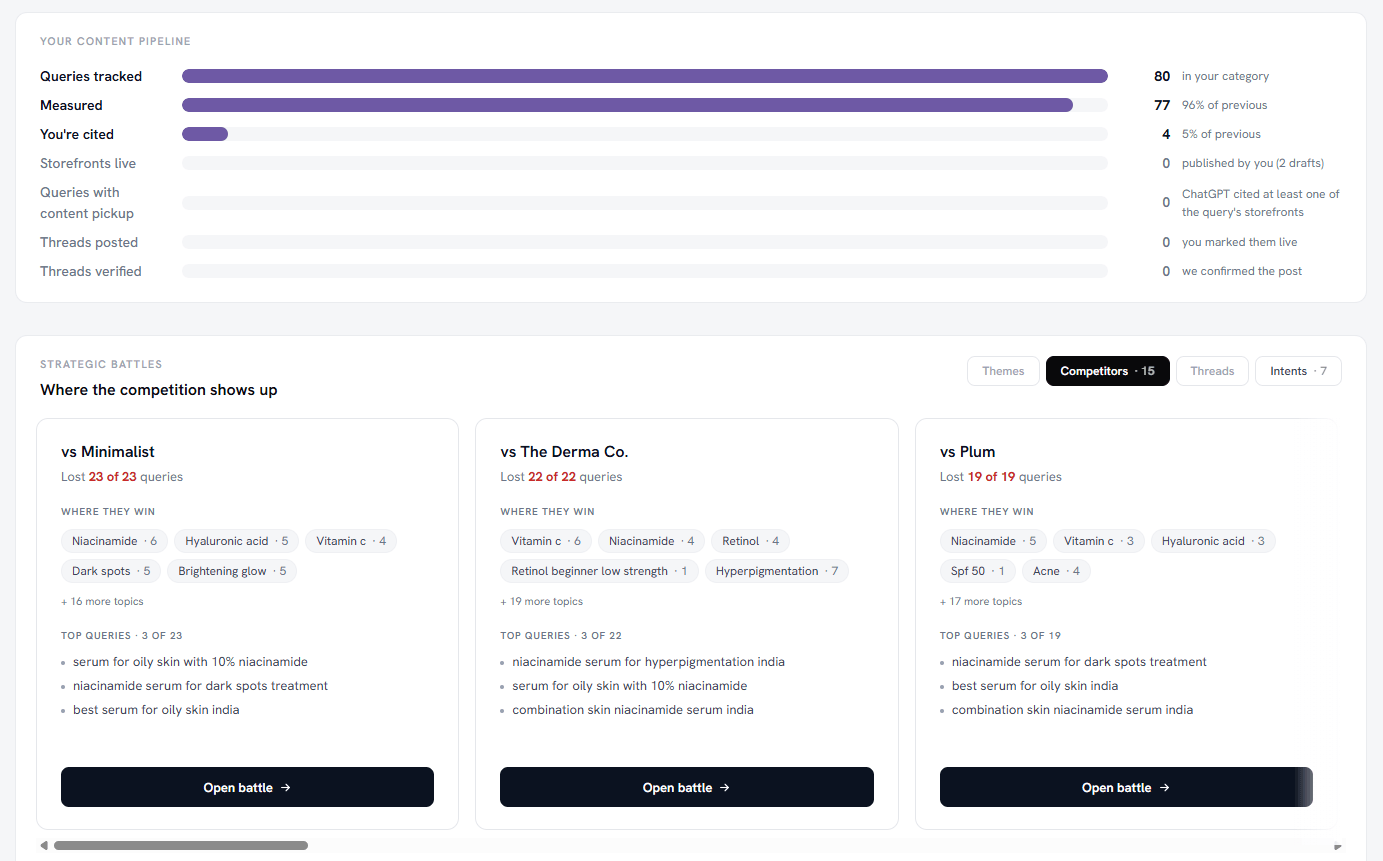The height and width of the screenshot is (861, 1383).
Task: Click 'published by you (2 drafts)' text
Action: point(1253,163)
